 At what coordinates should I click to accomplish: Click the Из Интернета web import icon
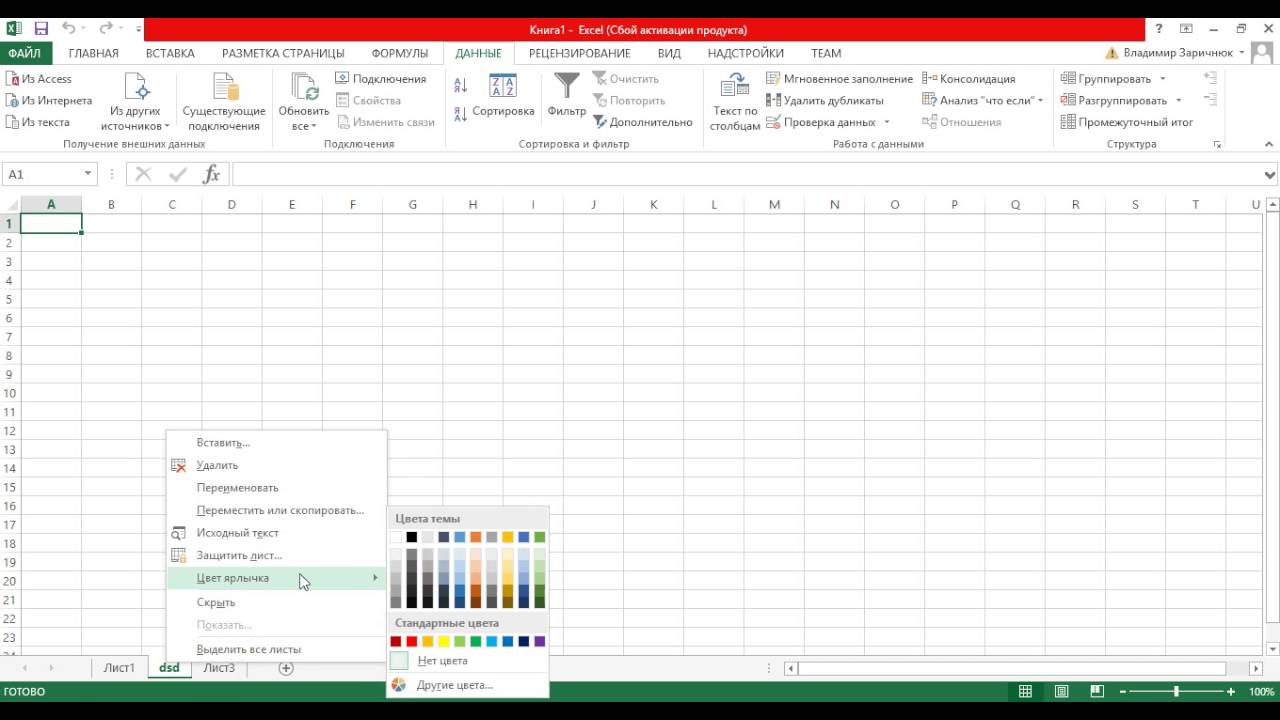point(12,100)
